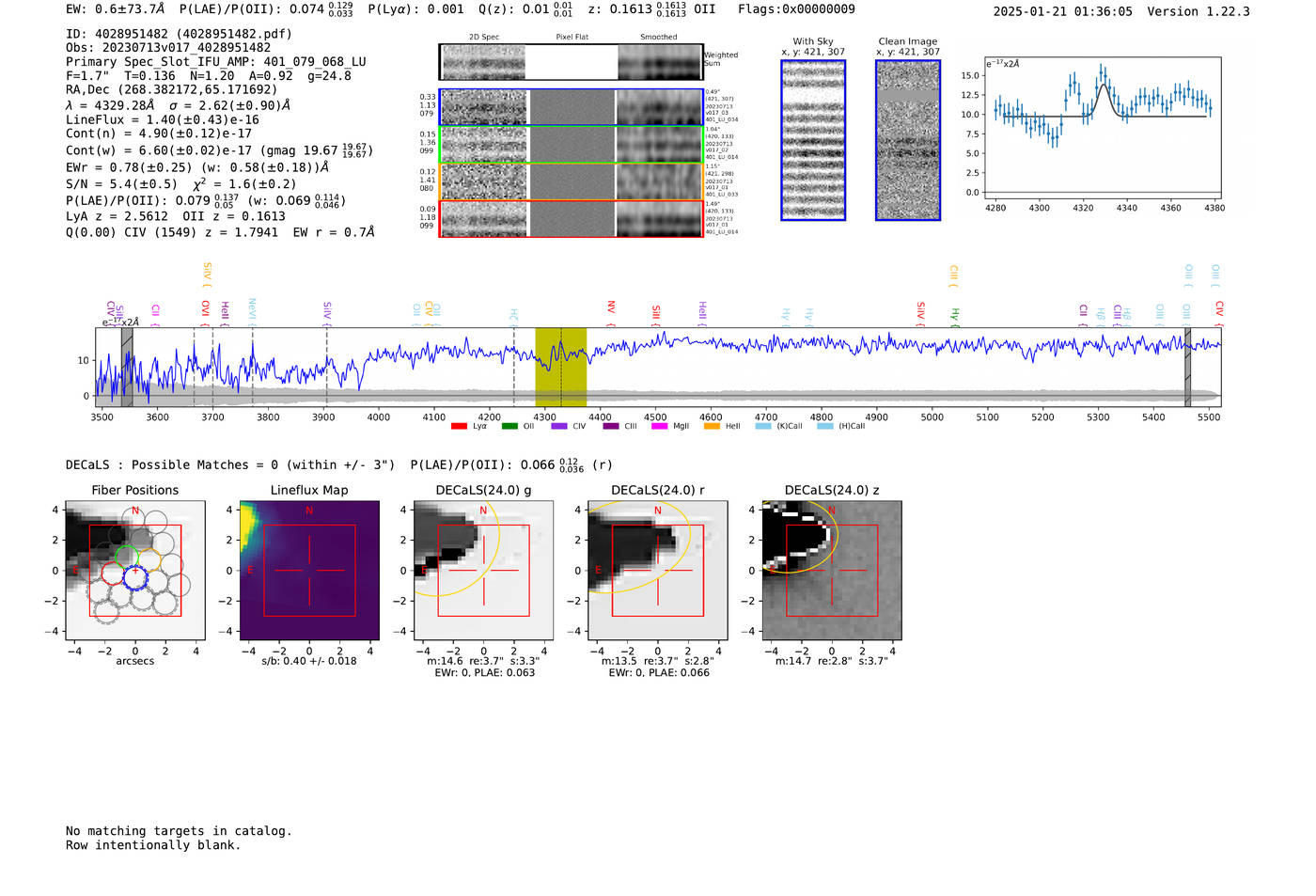Click the 'EWr: 0, PLAE: 0.066' caption
The width and height of the screenshot is (1316, 896).
tap(658, 673)
